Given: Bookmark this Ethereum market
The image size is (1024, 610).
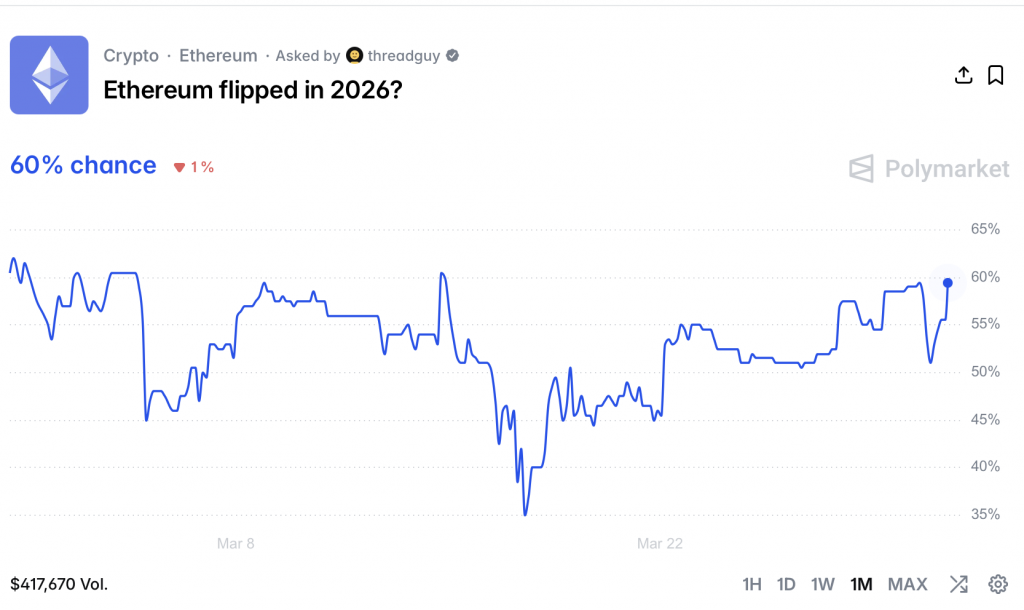Looking at the screenshot, I should click(x=995, y=75).
